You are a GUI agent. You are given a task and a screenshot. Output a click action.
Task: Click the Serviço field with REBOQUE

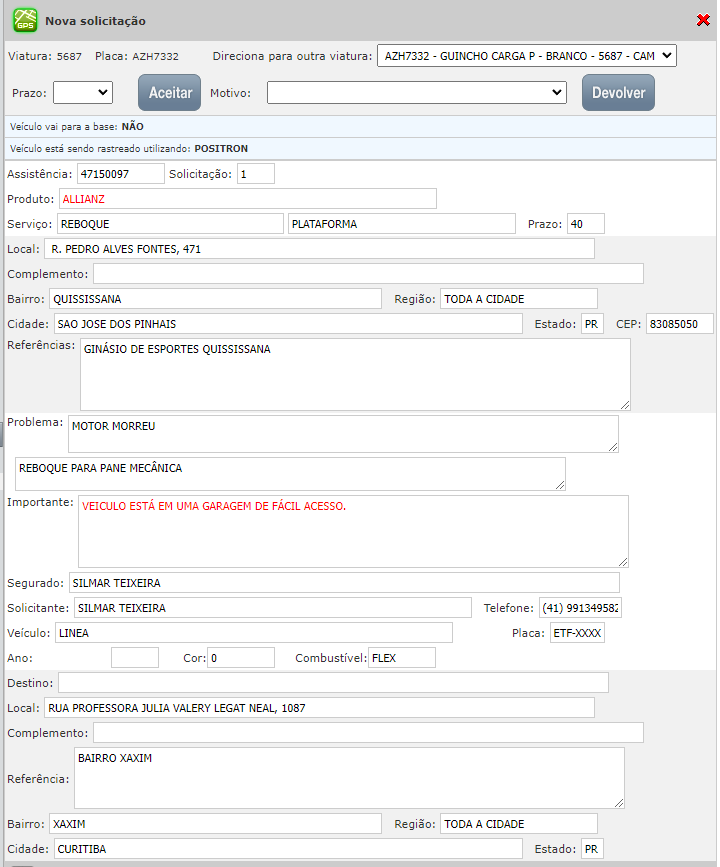coord(170,224)
